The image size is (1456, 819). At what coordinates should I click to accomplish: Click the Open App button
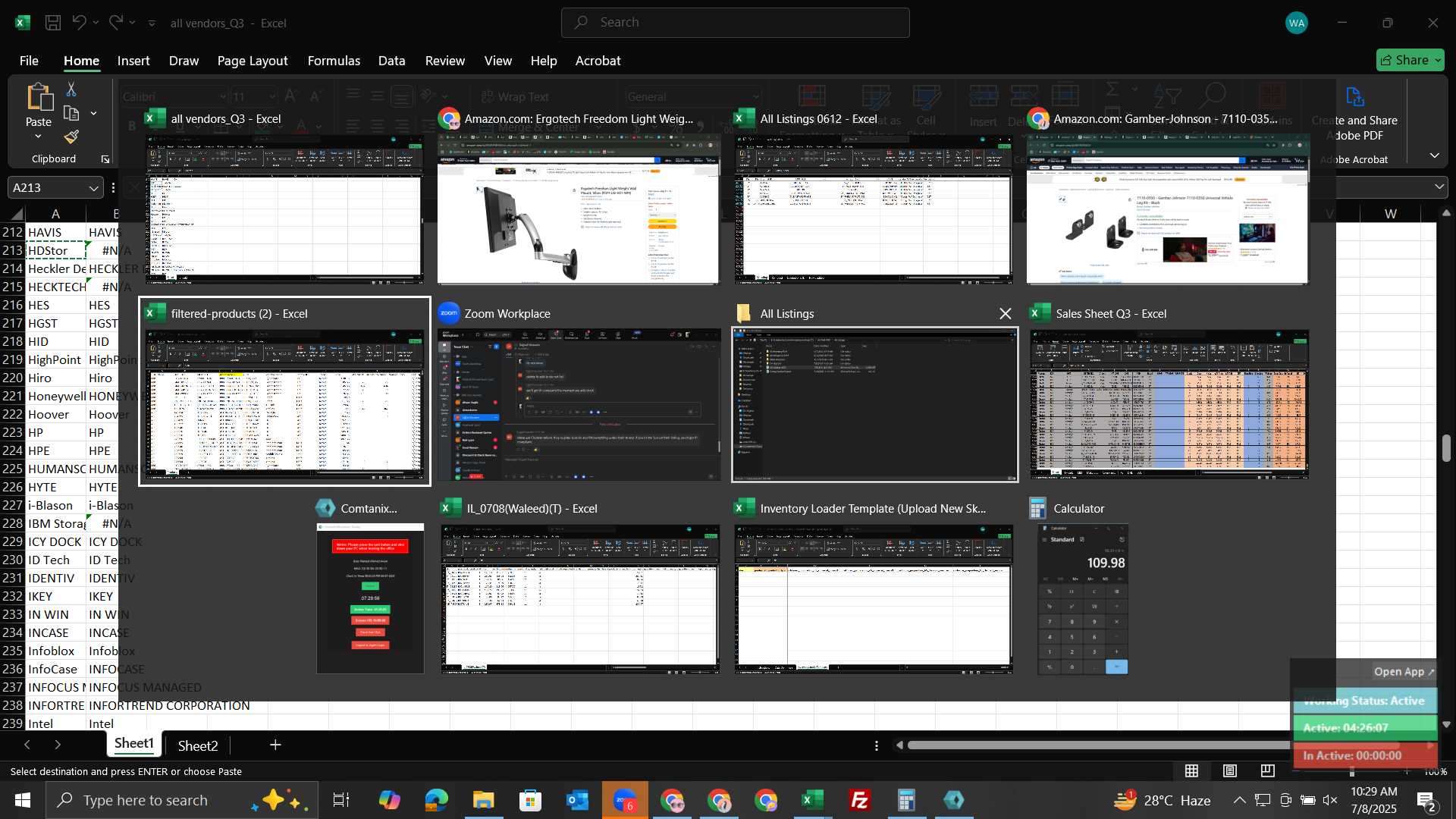(x=1404, y=672)
